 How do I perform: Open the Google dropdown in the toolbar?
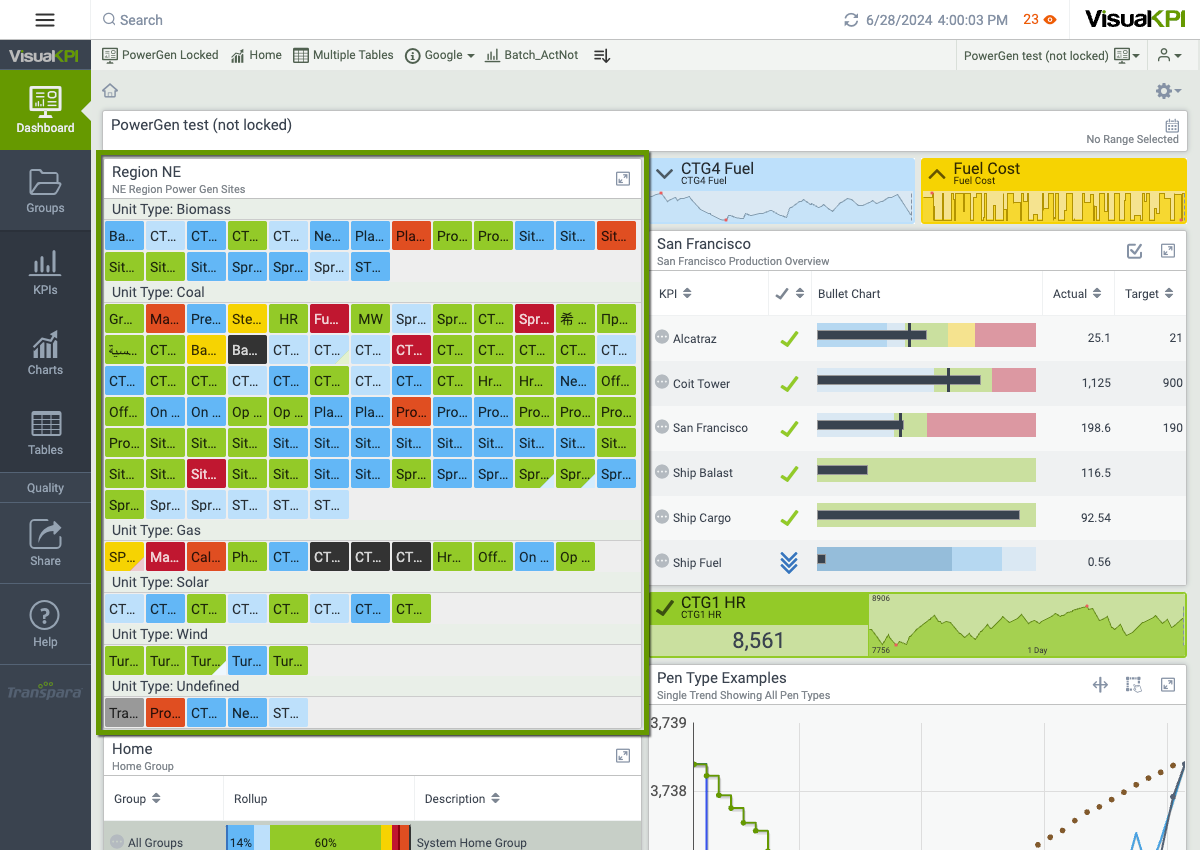(439, 56)
